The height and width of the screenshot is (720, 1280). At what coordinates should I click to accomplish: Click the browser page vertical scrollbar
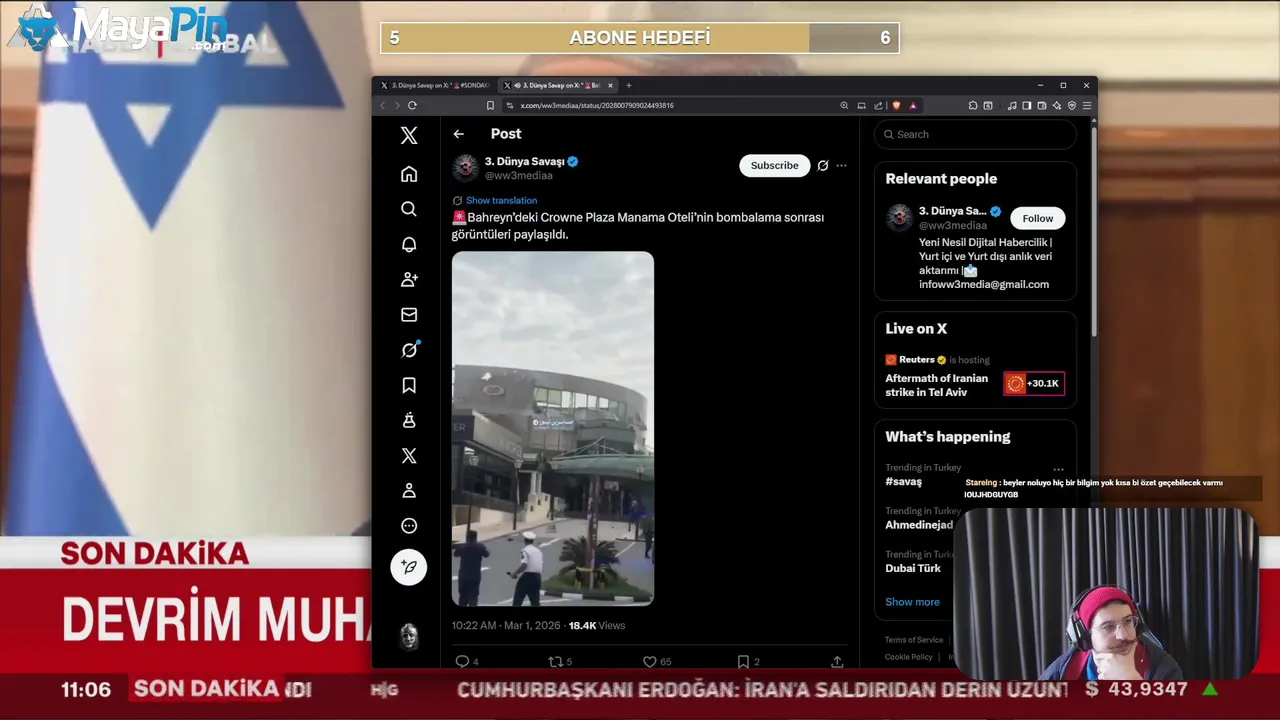point(1093,230)
